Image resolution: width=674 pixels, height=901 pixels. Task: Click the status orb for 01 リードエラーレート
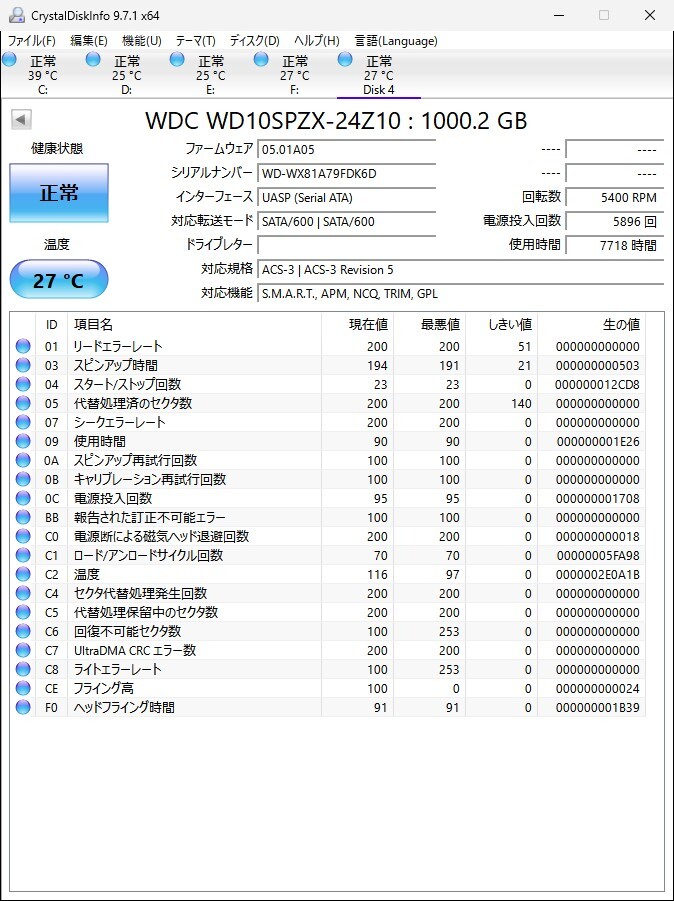(23, 346)
